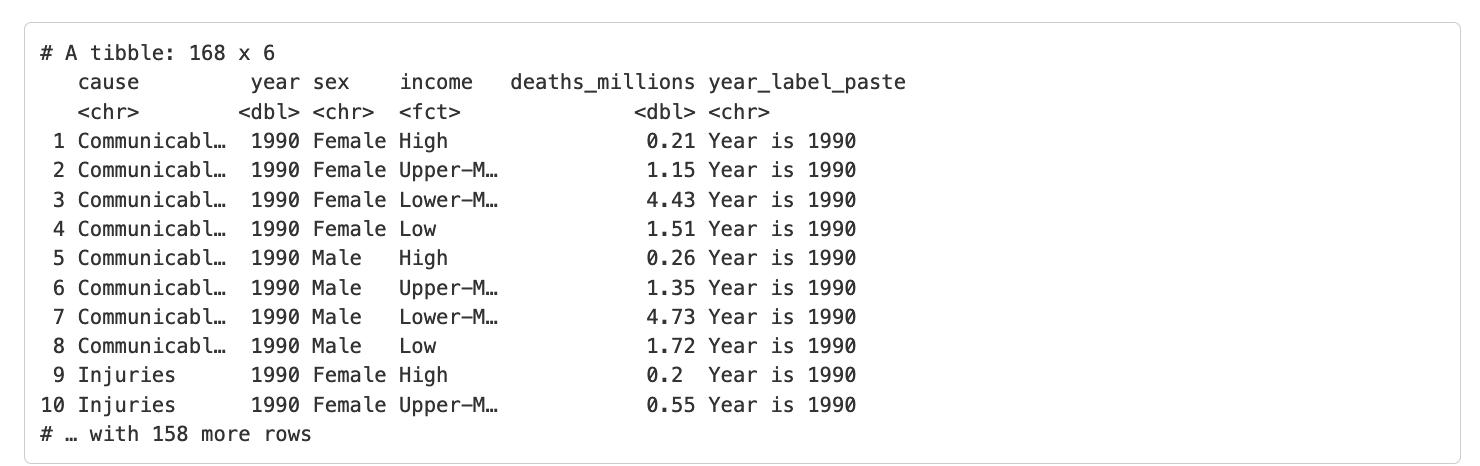Click the Injuries cause in row 9
This screenshot has width=1480, height=466.
pos(126,375)
